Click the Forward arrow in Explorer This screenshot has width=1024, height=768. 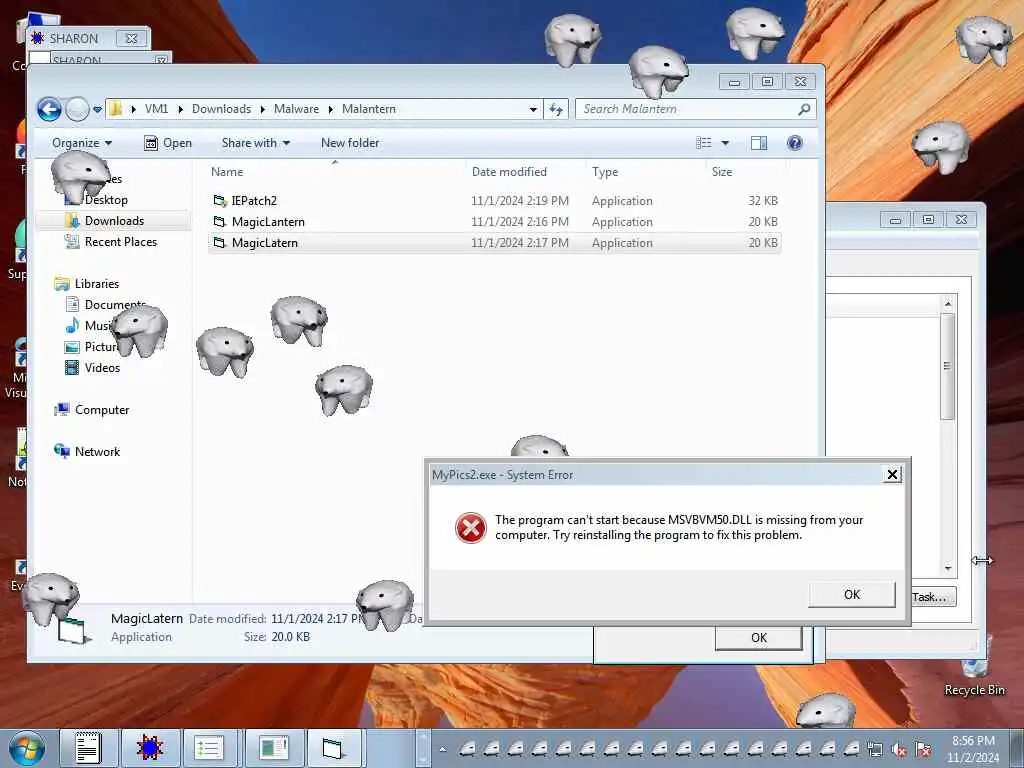(77, 109)
